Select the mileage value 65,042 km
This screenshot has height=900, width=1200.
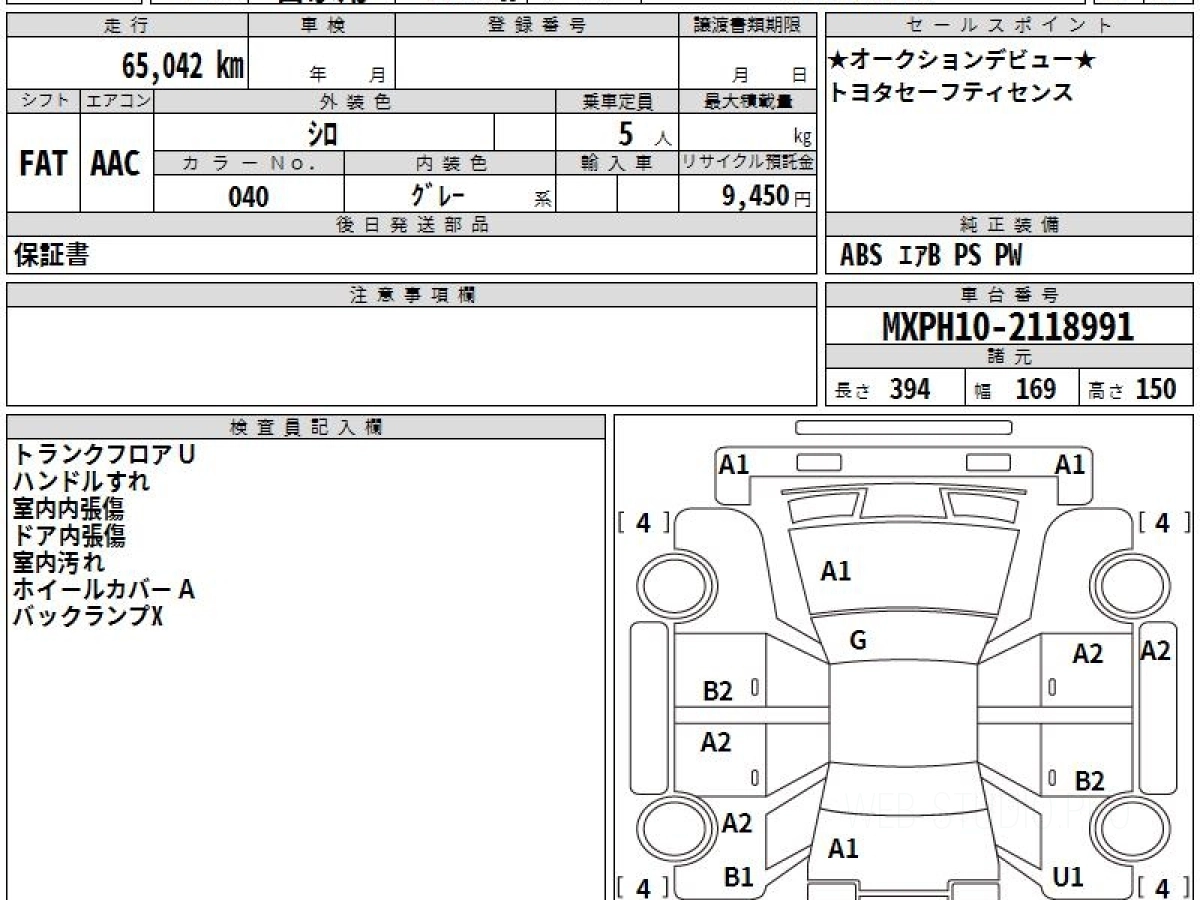point(183,66)
